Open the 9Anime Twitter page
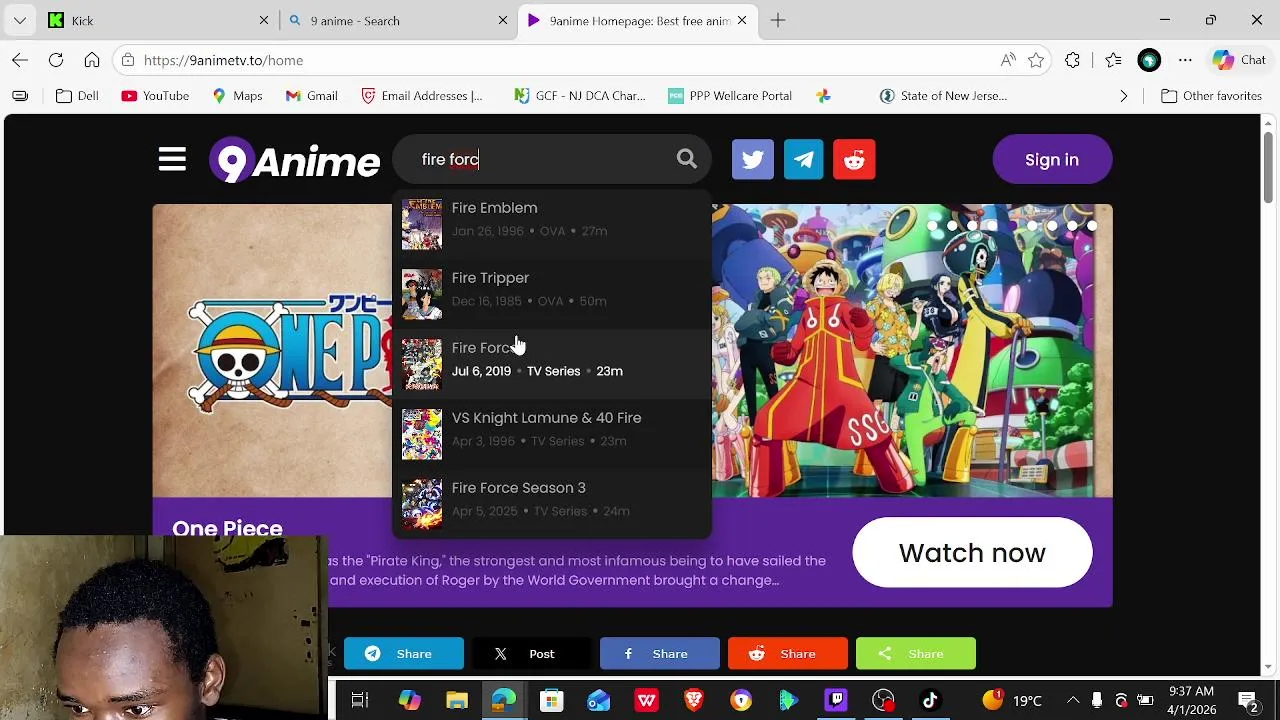The height and width of the screenshot is (720, 1280). pos(753,160)
